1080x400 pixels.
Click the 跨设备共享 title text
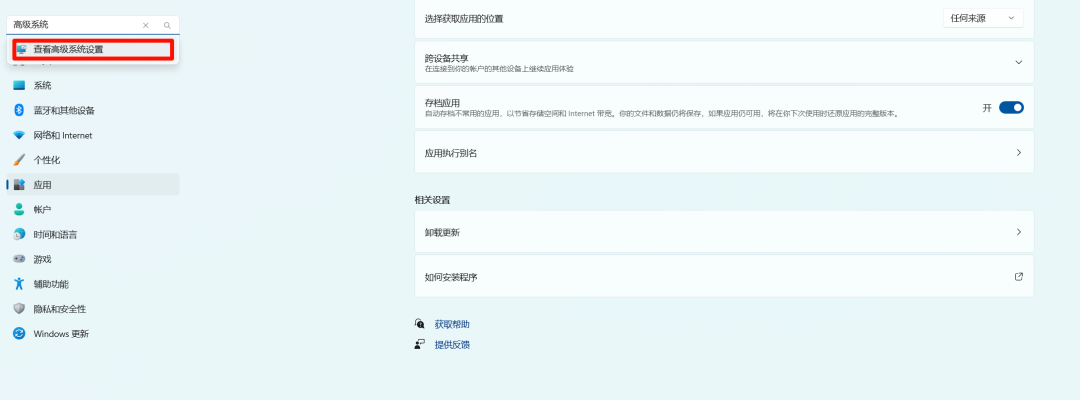446,58
